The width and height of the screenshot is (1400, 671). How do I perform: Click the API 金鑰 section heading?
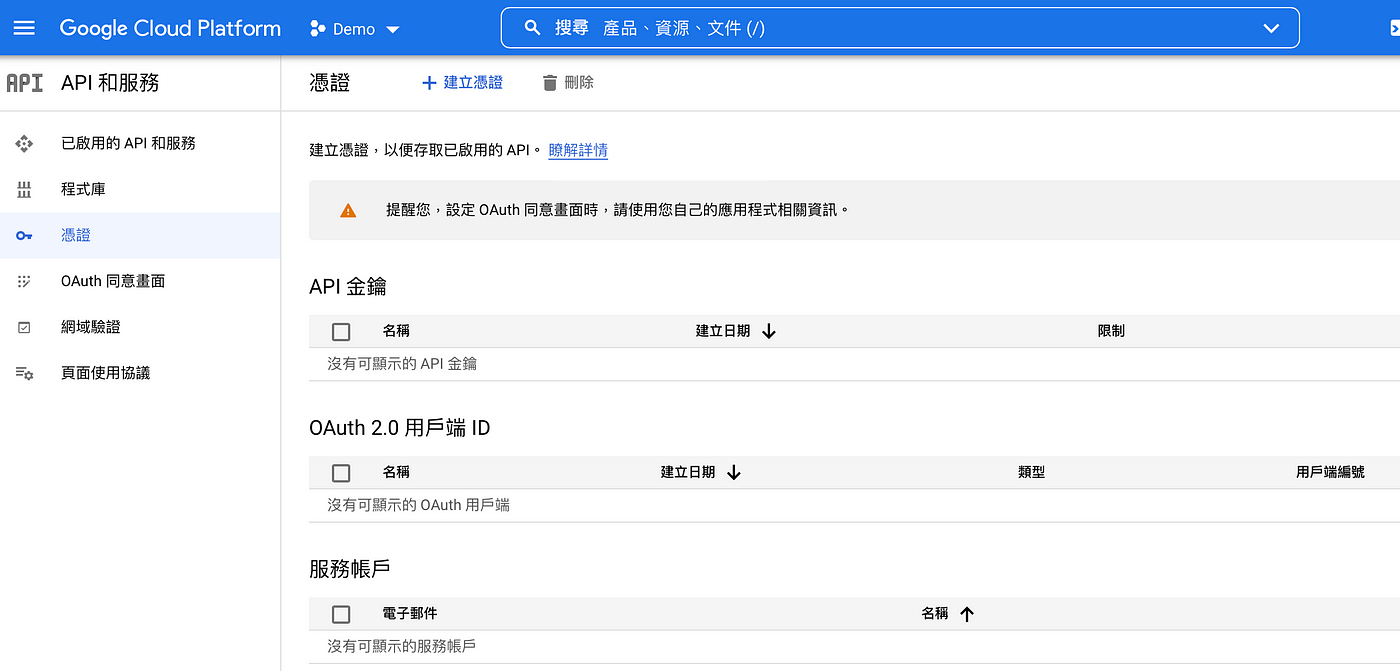[x=348, y=287]
